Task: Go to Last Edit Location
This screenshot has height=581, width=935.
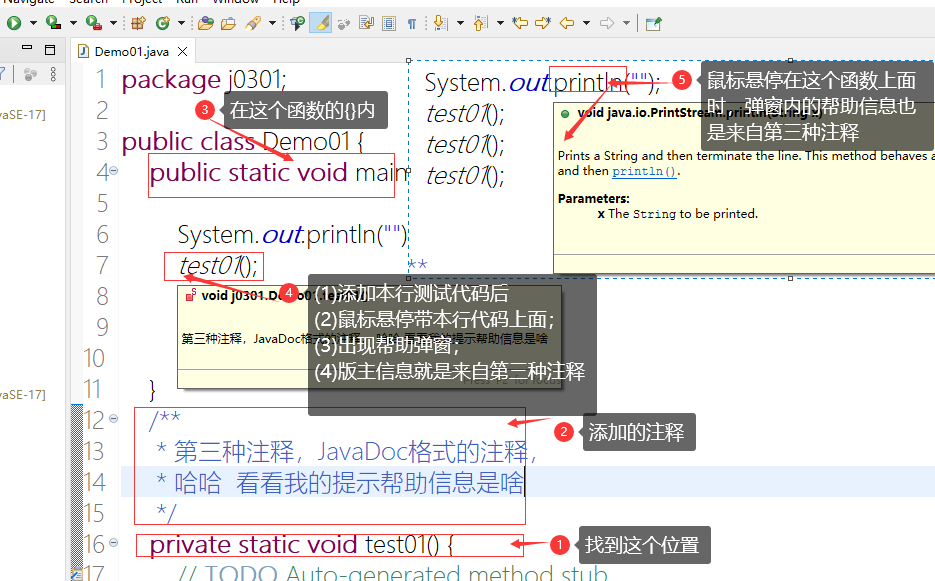Action: [521, 23]
